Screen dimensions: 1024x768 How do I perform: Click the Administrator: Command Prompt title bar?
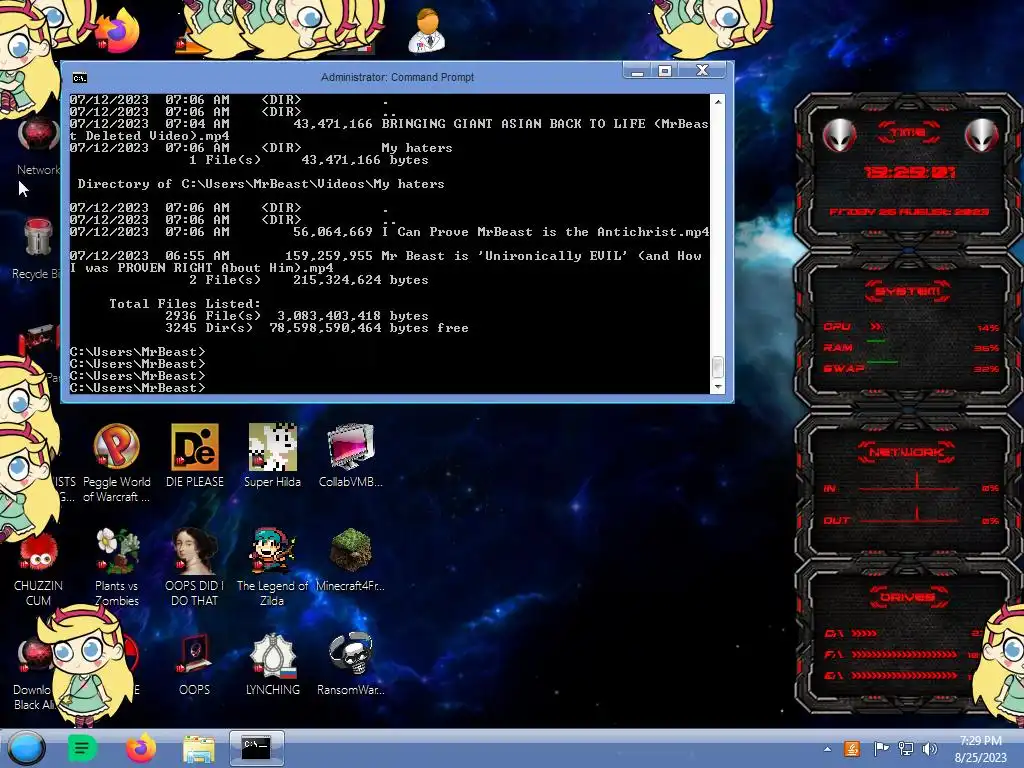click(x=397, y=77)
